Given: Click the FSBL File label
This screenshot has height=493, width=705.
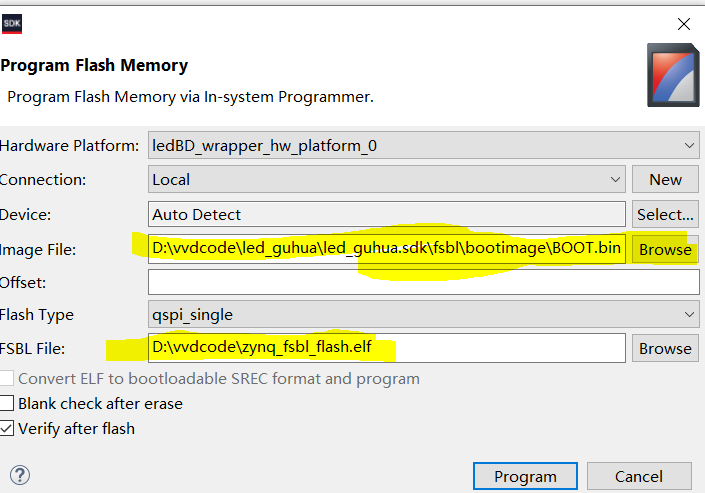Looking at the screenshot, I should tap(32, 349).
